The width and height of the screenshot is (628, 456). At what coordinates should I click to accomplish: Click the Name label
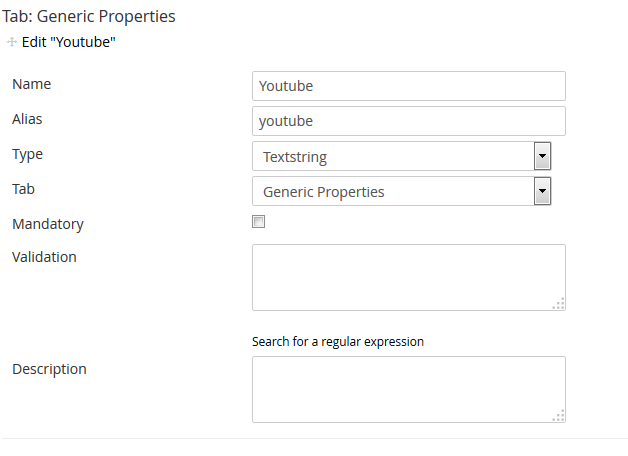point(32,84)
